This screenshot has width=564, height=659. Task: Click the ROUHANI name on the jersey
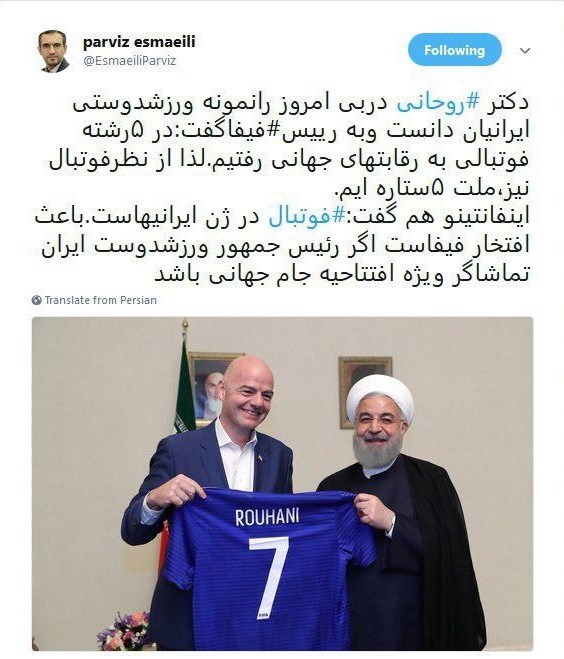267,517
